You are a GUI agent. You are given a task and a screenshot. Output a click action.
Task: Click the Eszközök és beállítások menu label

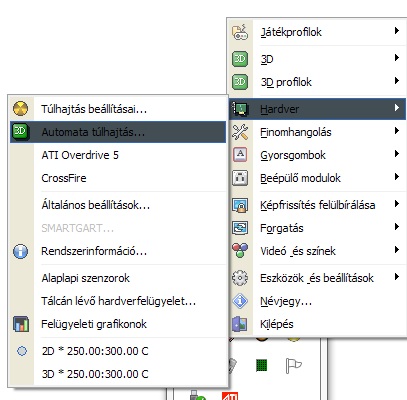tap(317, 278)
